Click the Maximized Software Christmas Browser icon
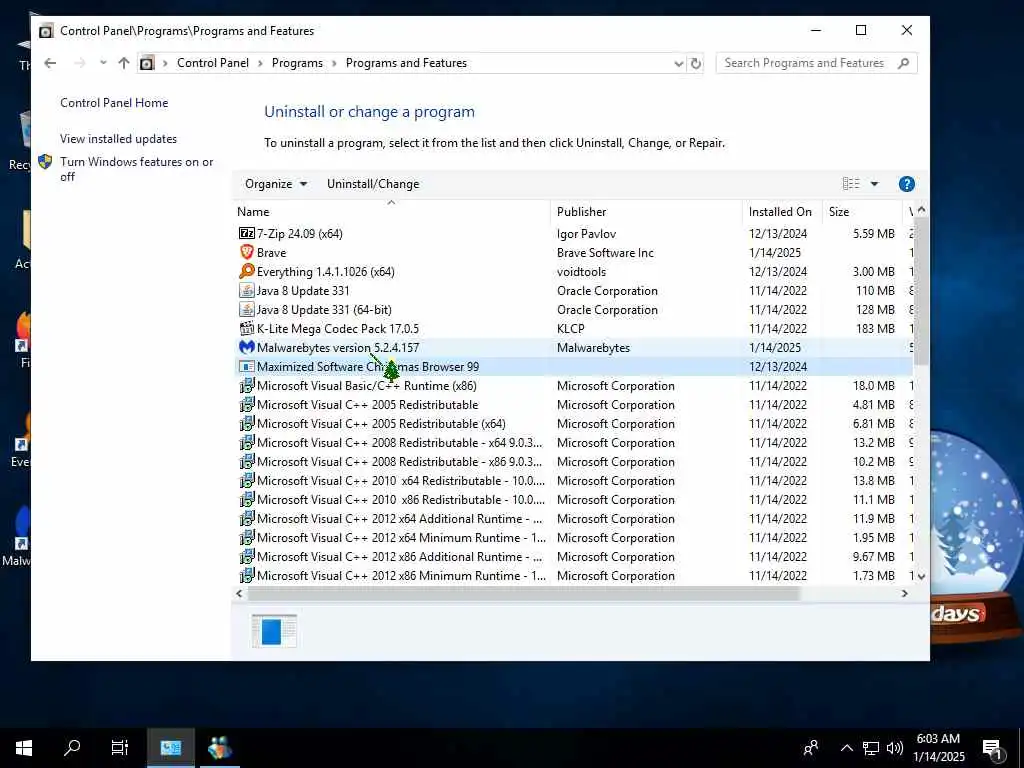This screenshot has width=1024, height=768. (246, 366)
